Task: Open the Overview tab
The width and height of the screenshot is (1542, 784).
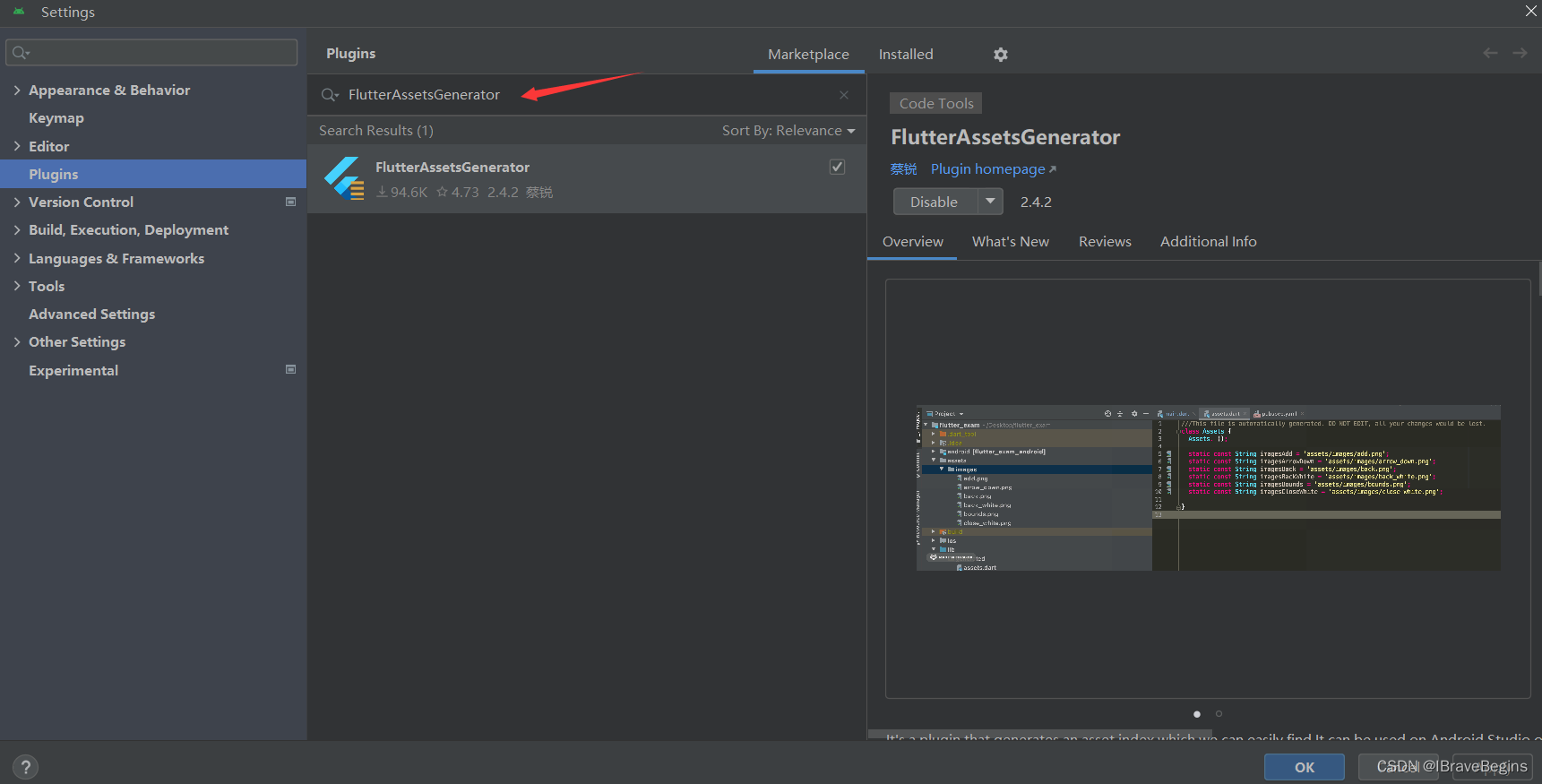Action: point(912,242)
